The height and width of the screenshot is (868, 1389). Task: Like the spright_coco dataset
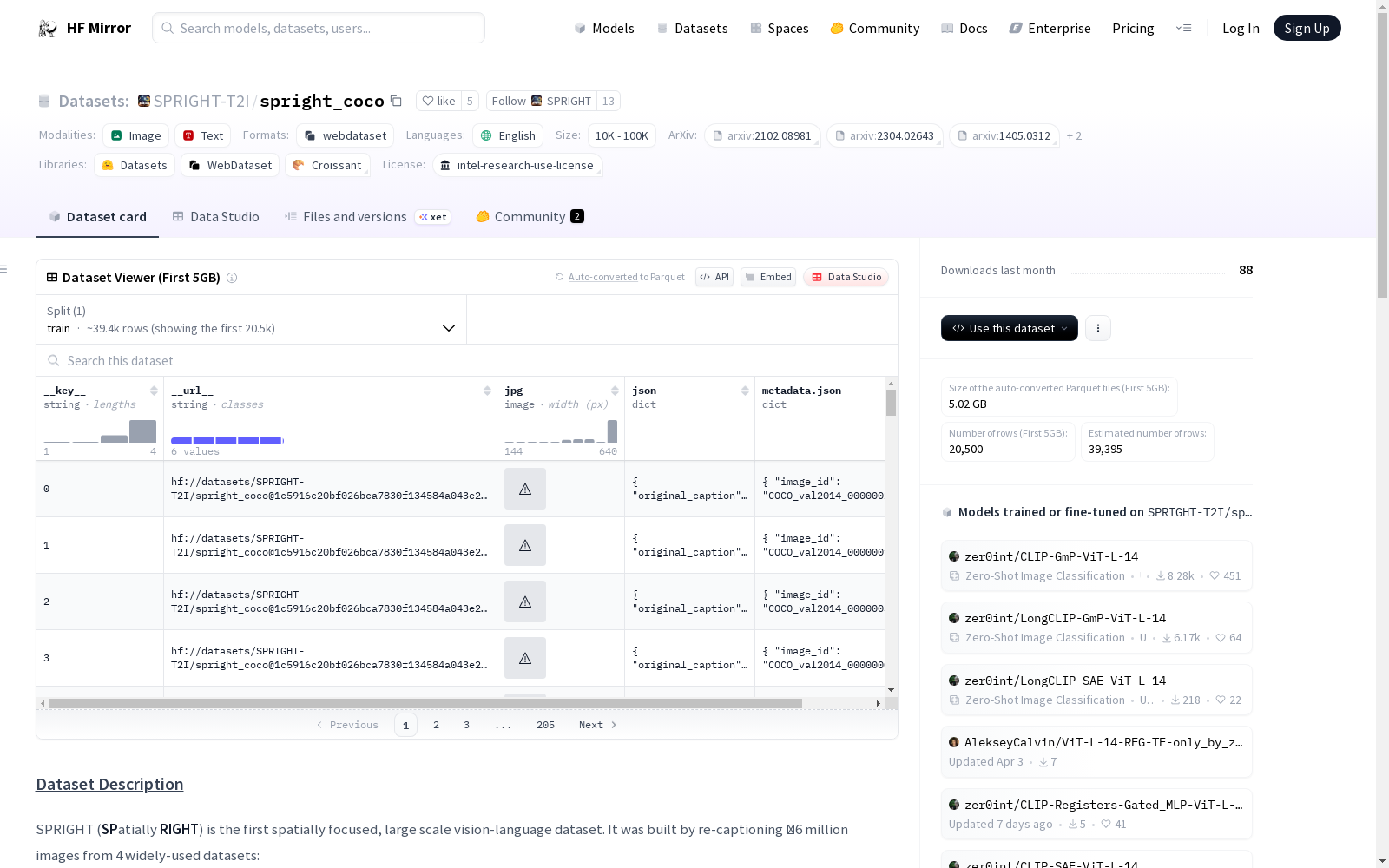[x=438, y=101]
